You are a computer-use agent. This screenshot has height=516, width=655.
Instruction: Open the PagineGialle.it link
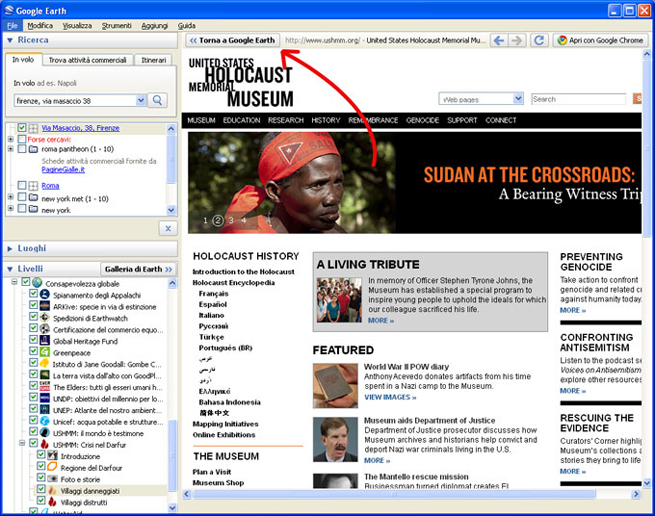pyautogui.click(x=63, y=169)
